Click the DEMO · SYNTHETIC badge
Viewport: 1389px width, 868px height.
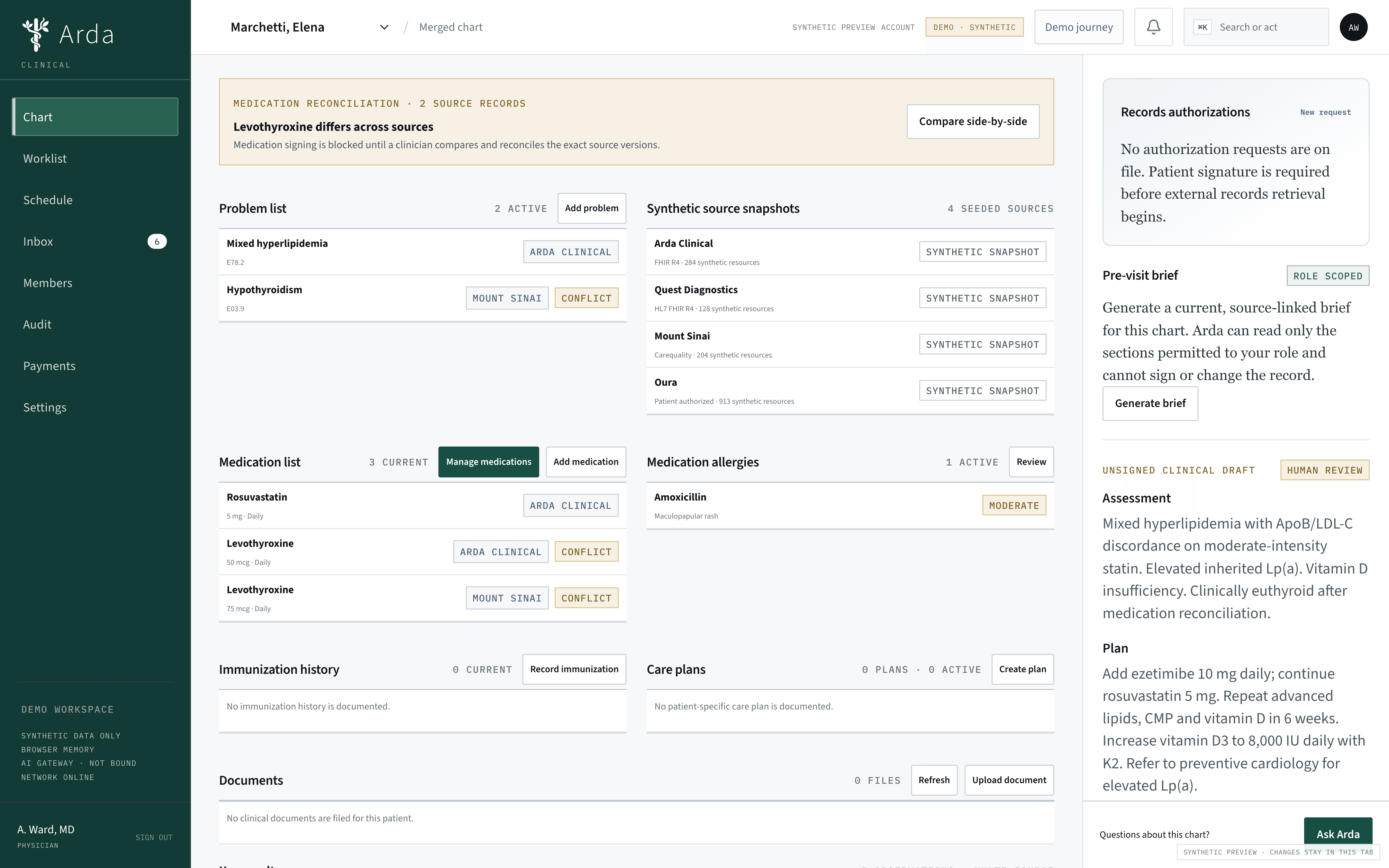coord(974,27)
